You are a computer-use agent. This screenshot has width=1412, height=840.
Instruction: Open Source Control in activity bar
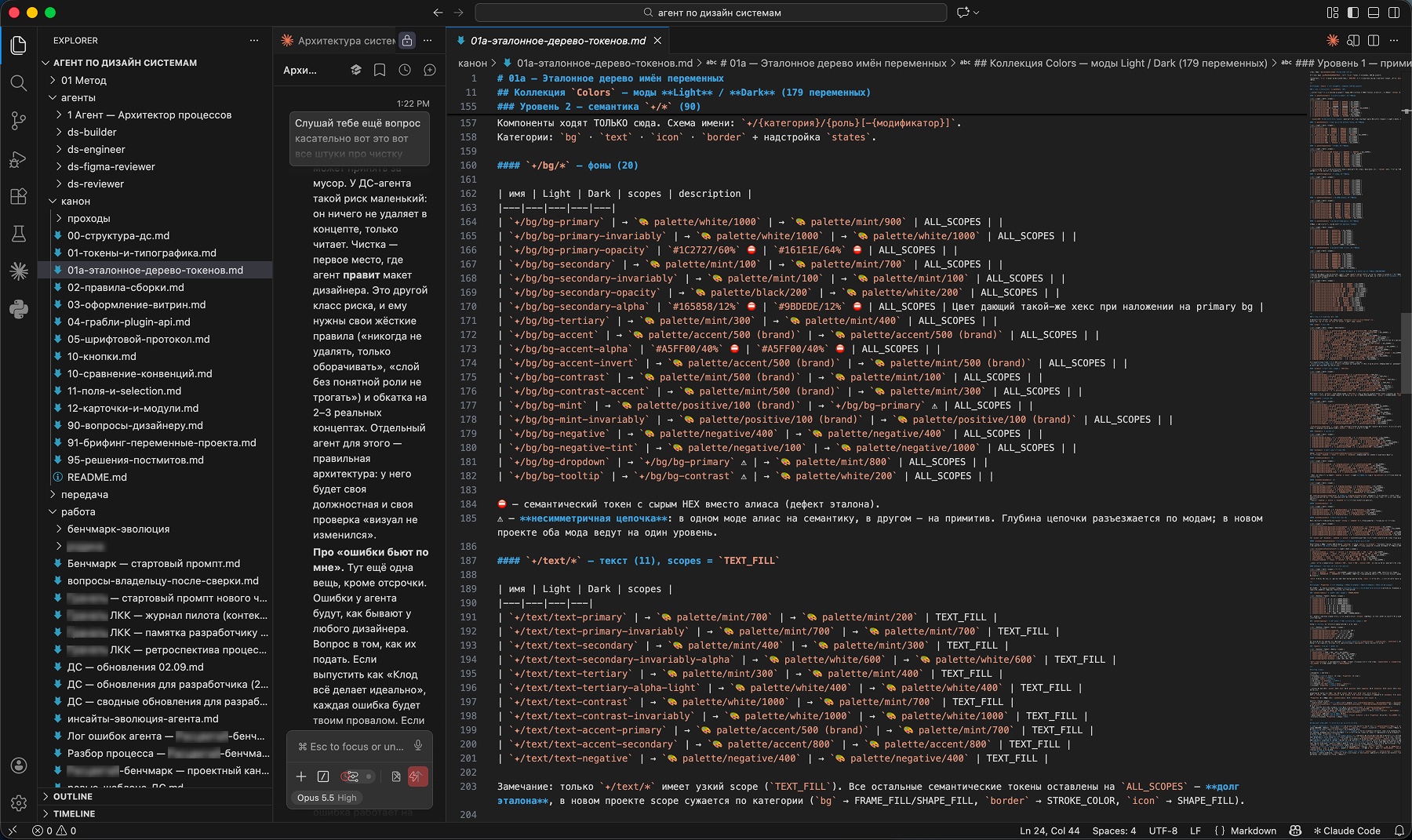pyautogui.click(x=19, y=121)
